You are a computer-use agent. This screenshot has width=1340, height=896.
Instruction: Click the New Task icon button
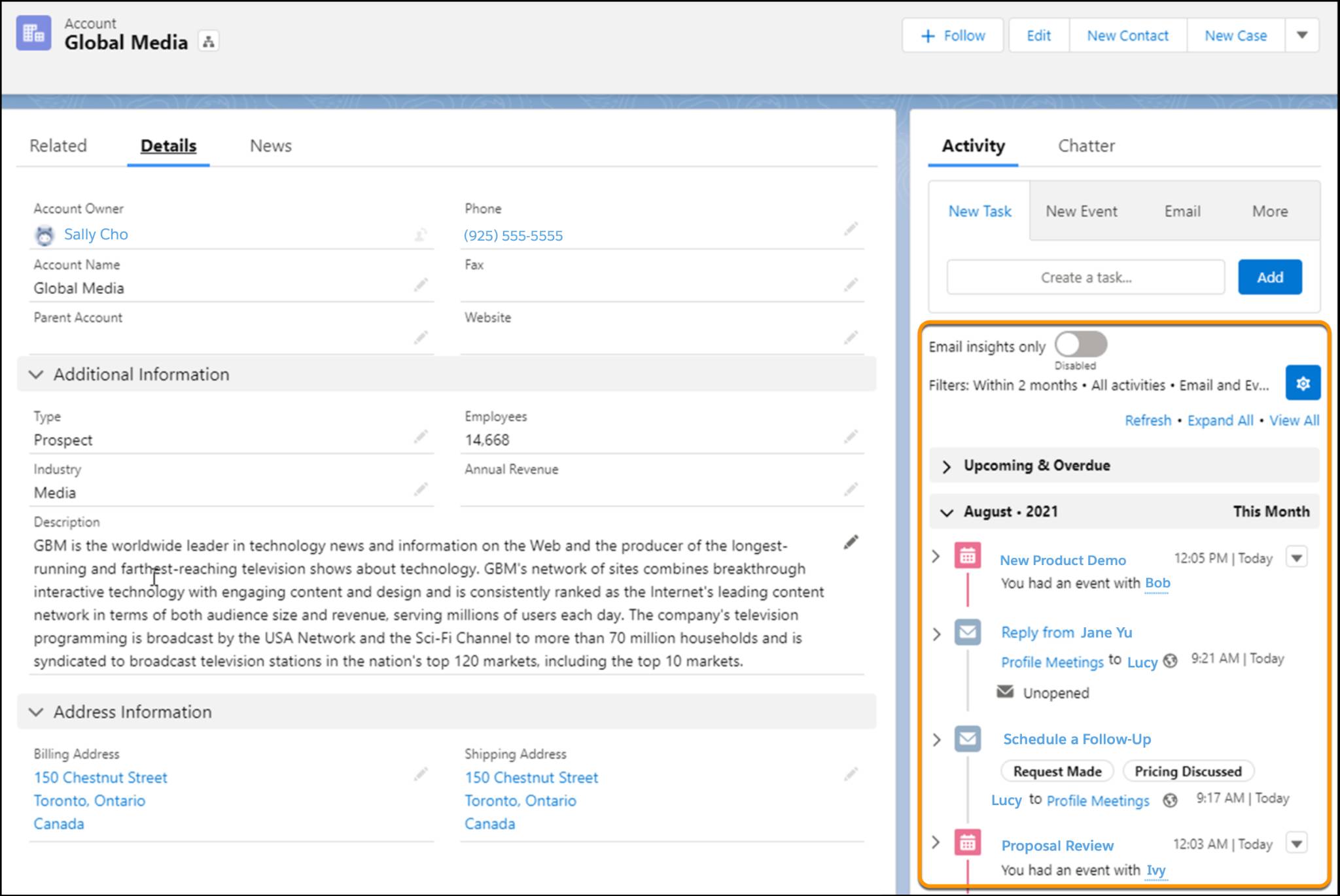click(981, 210)
